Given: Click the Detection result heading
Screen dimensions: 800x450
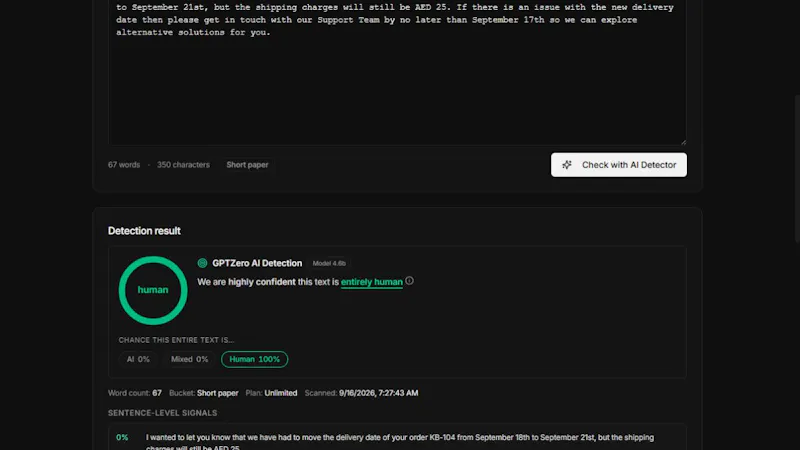Looking at the screenshot, I should (144, 231).
